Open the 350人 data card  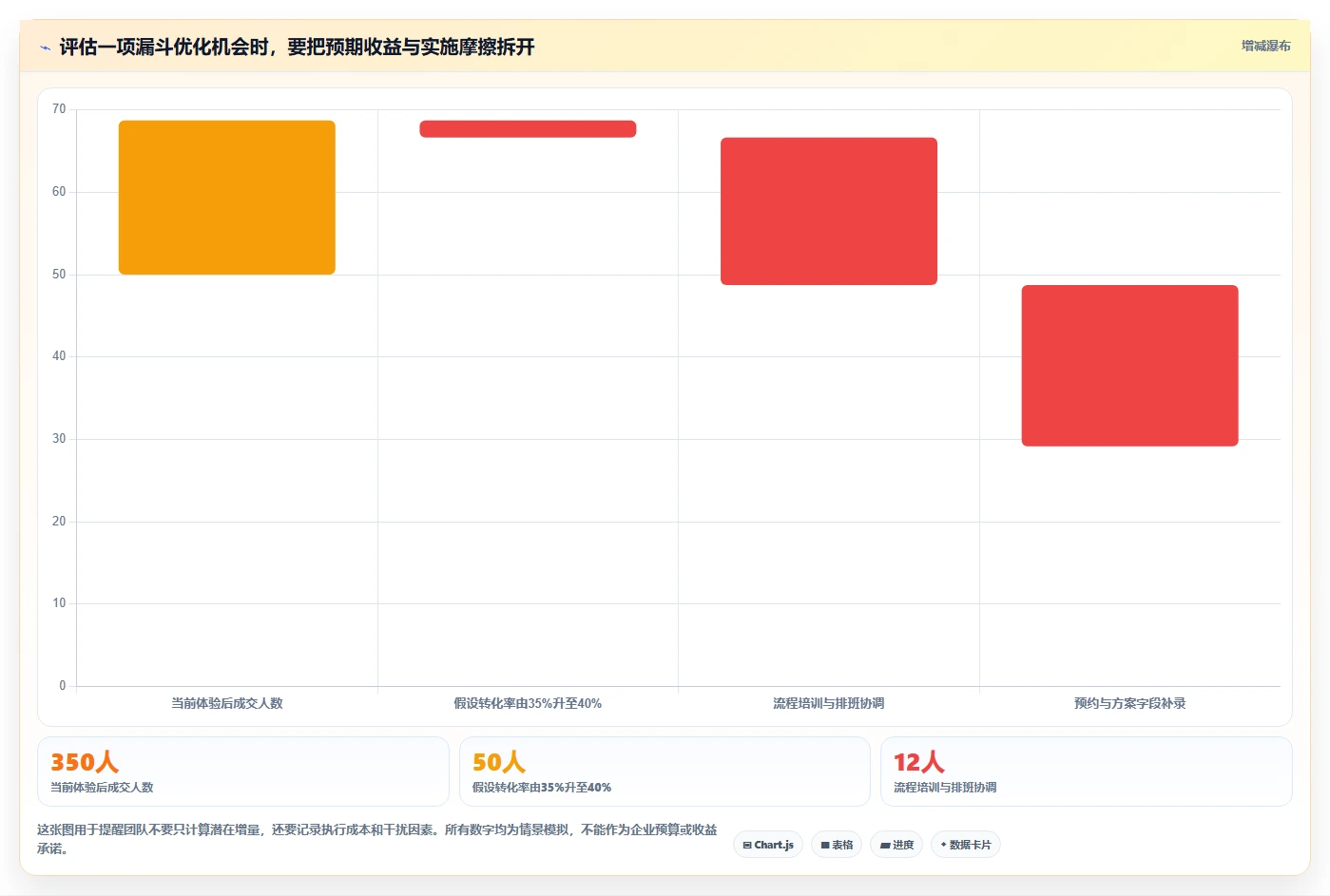point(243,772)
